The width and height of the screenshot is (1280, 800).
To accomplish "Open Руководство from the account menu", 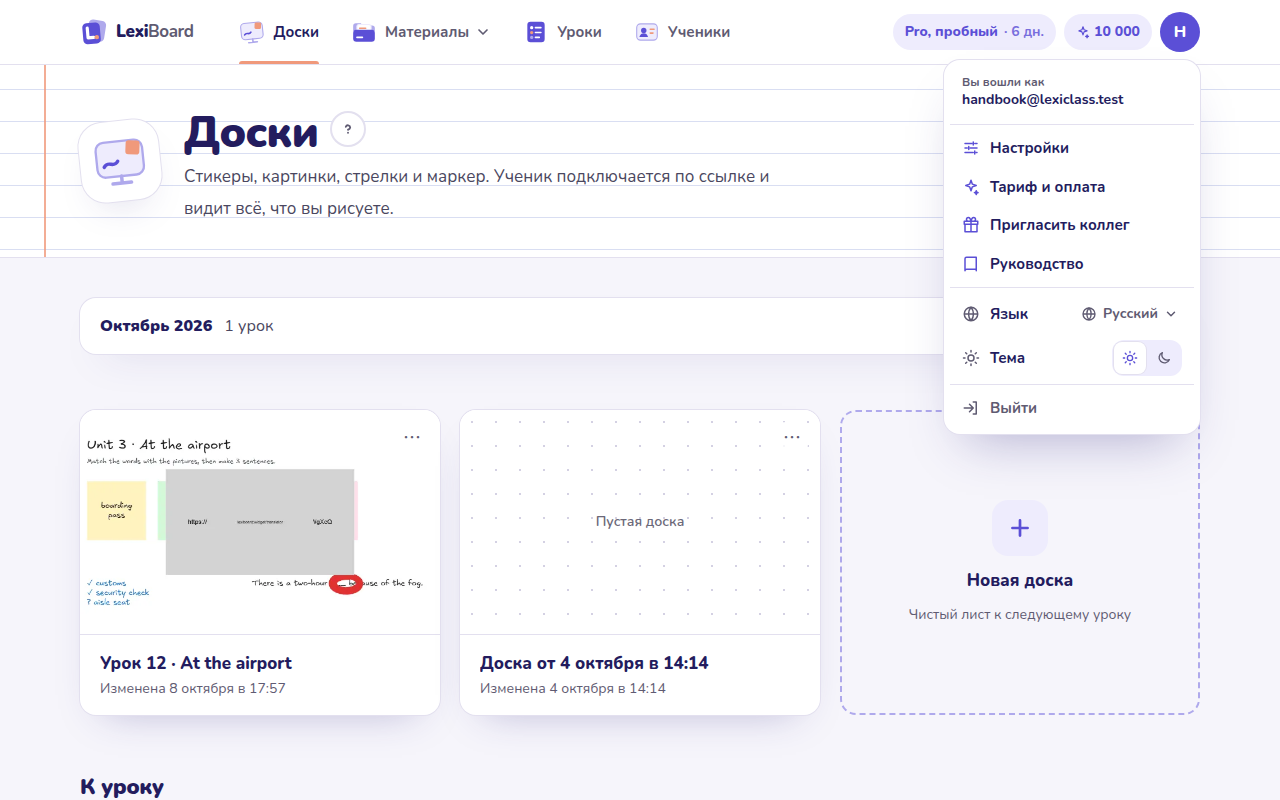I will tap(1071, 264).
